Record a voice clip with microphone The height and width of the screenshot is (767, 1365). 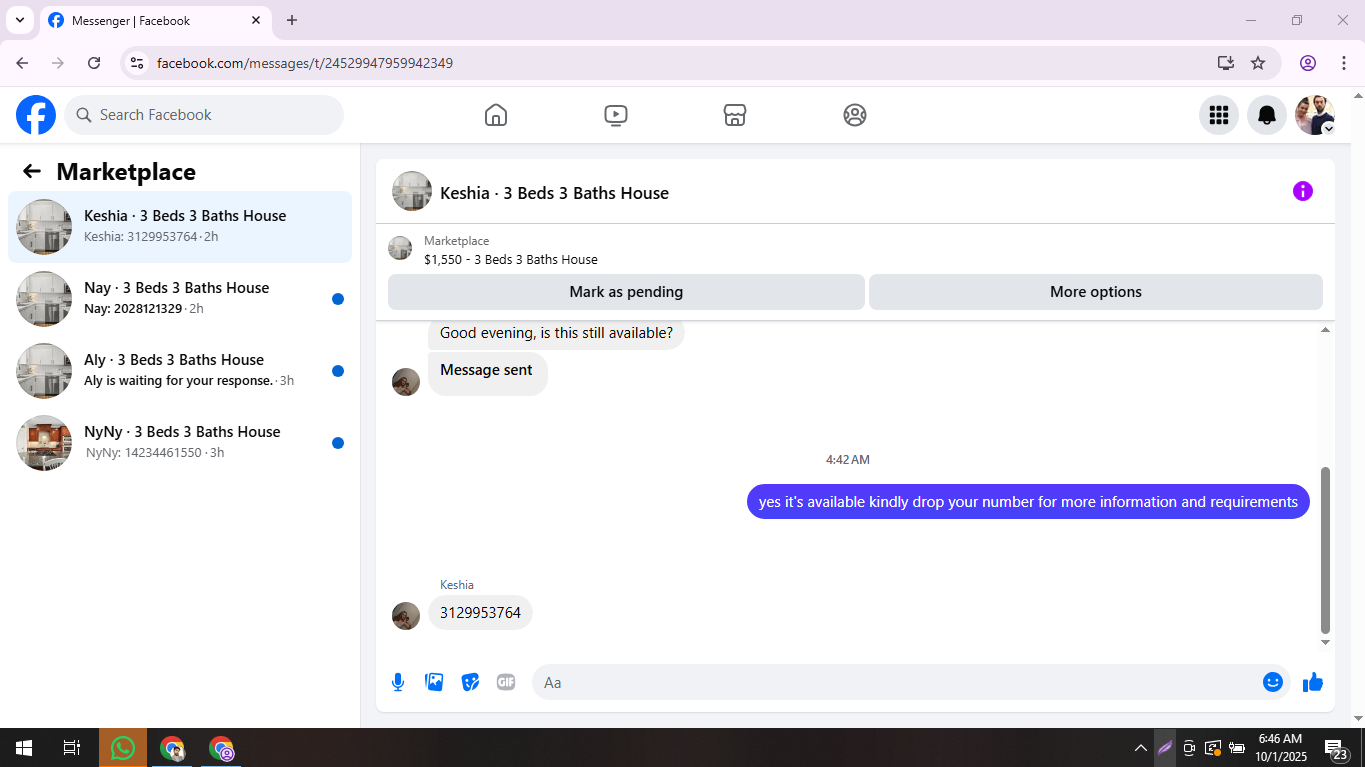pyautogui.click(x=398, y=682)
